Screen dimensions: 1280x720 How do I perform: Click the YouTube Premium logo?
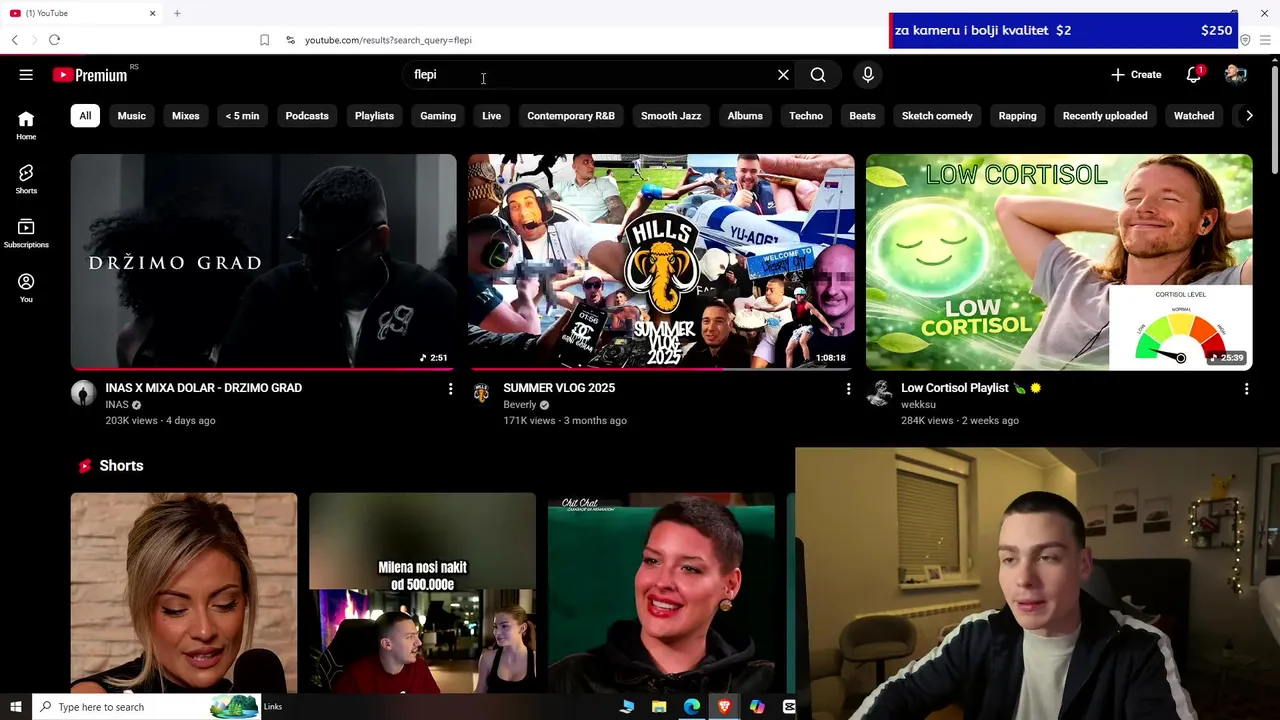click(91, 75)
